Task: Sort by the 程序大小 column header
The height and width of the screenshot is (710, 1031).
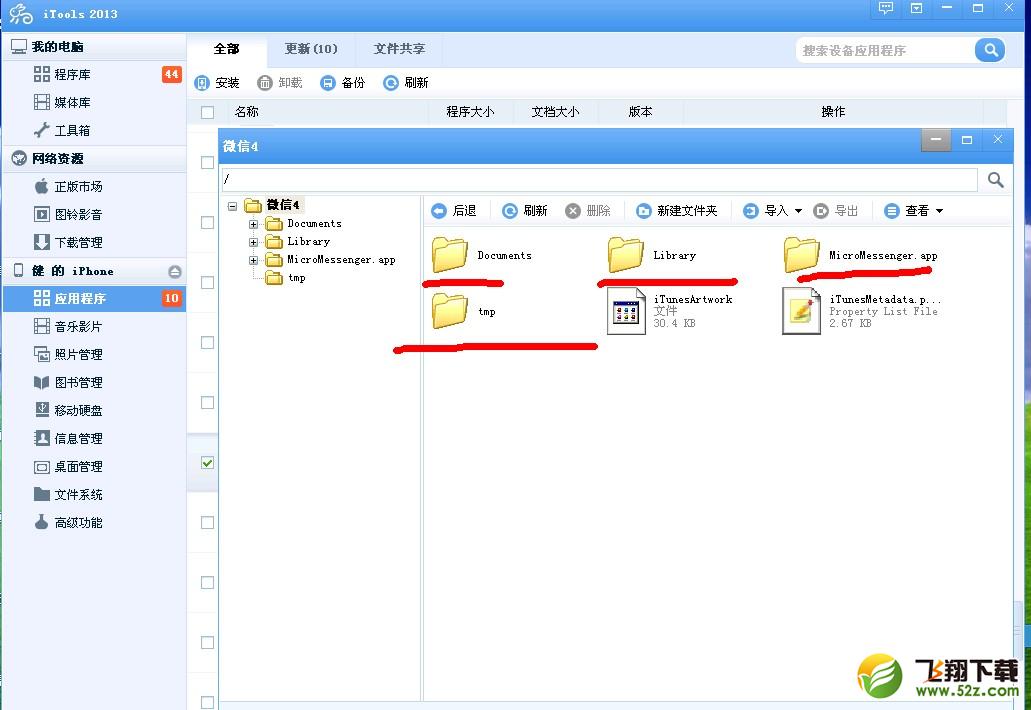Action: [x=470, y=112]
